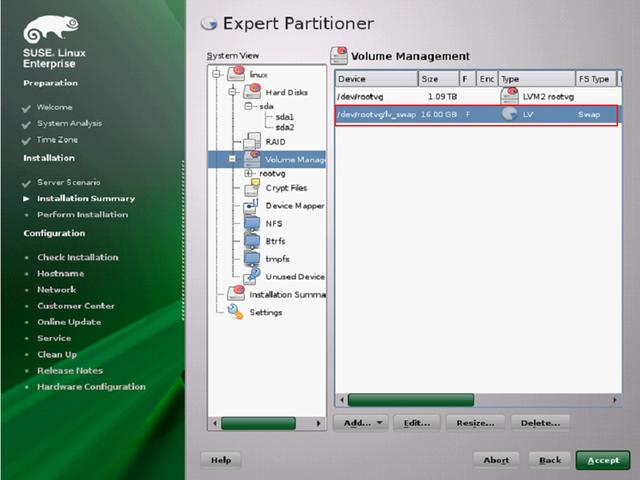Click Hardware Configuration in the sidebar

91,387
